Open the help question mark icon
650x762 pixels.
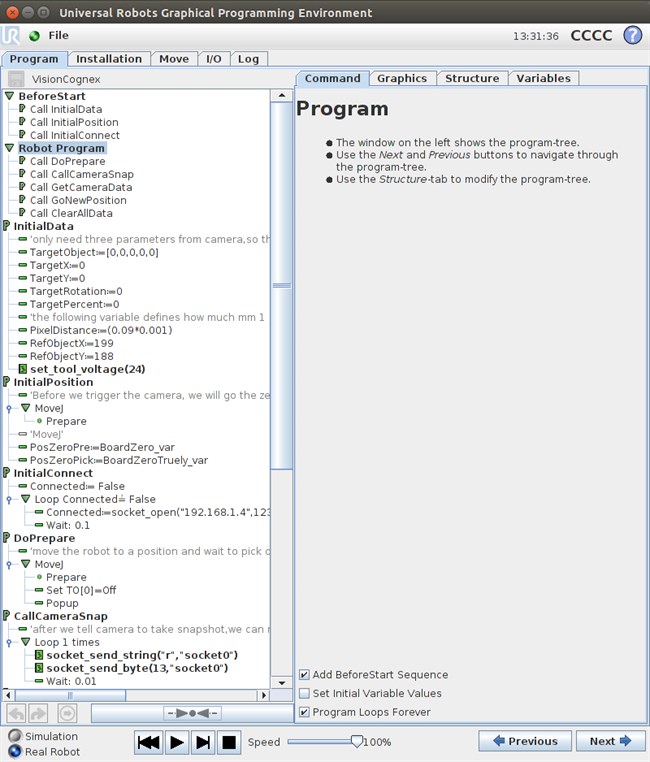(x=633, y=35)
